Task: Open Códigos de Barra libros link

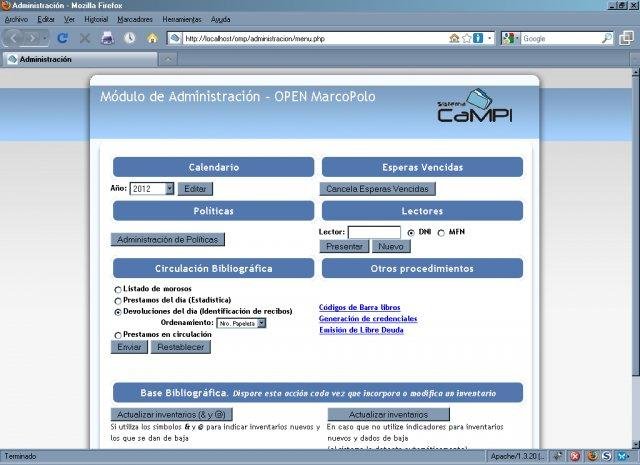Action: coord(360,307)
